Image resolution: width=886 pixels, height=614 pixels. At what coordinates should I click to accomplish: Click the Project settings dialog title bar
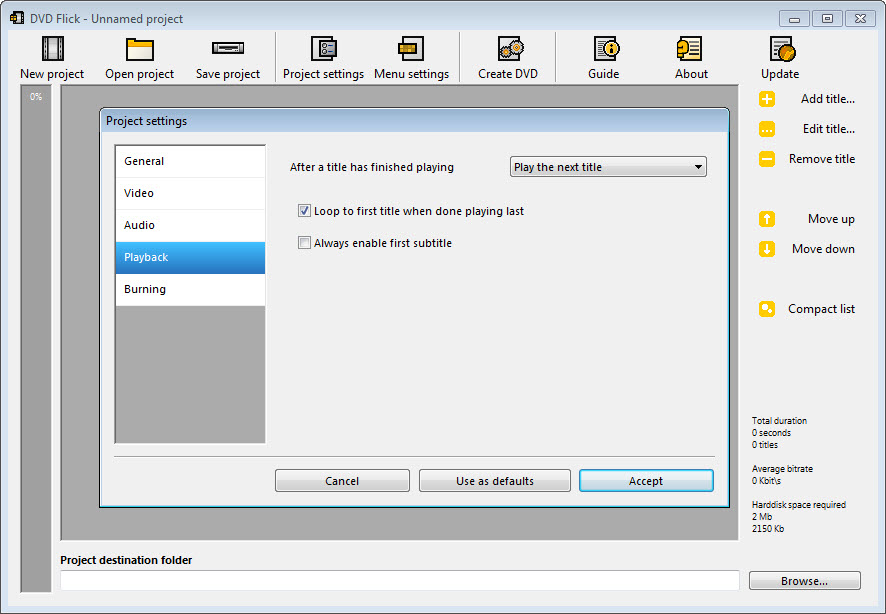(x=414, y=121)
